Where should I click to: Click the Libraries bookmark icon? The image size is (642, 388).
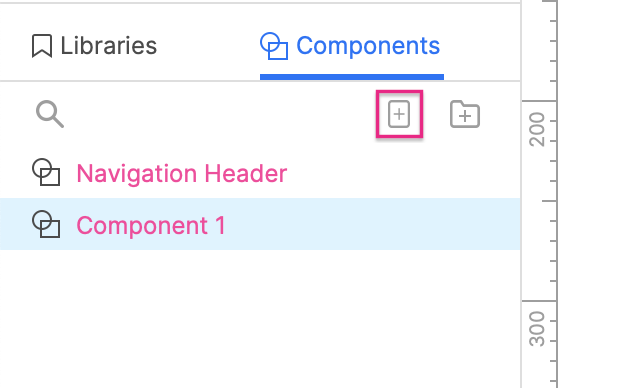point(42,46)
